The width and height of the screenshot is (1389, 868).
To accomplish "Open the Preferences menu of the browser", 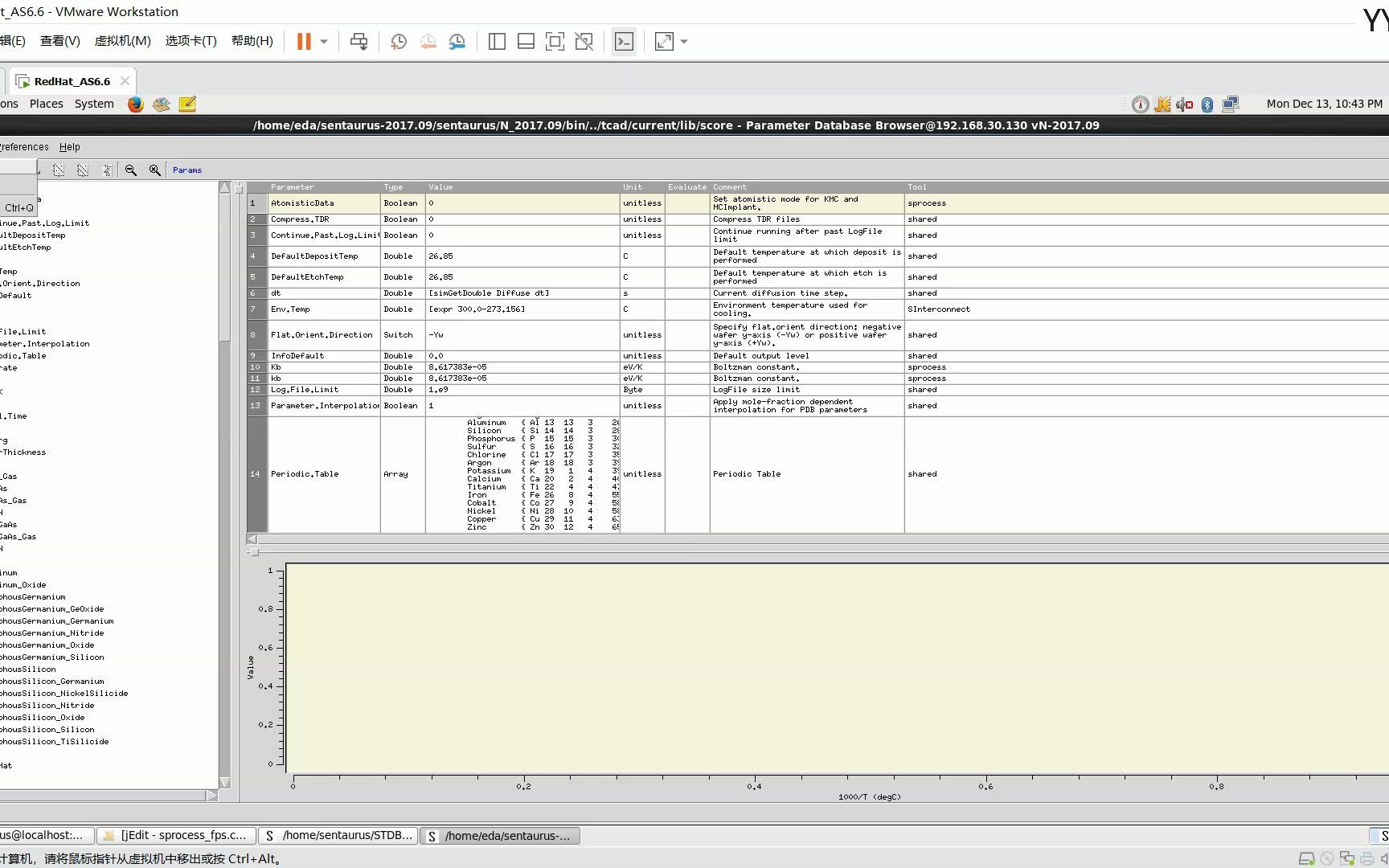I will coord(24,147).
